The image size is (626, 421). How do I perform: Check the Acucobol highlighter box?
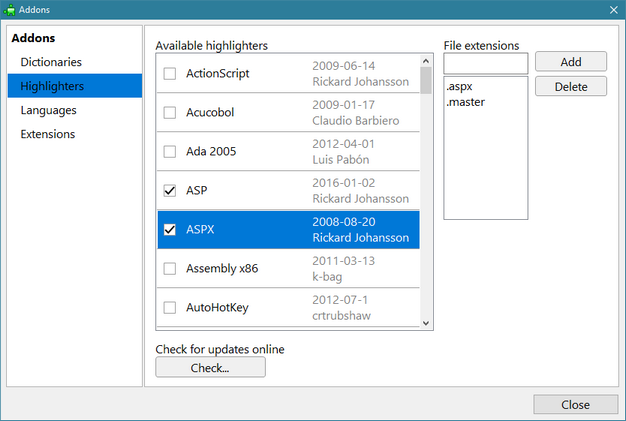click(170, 113)
